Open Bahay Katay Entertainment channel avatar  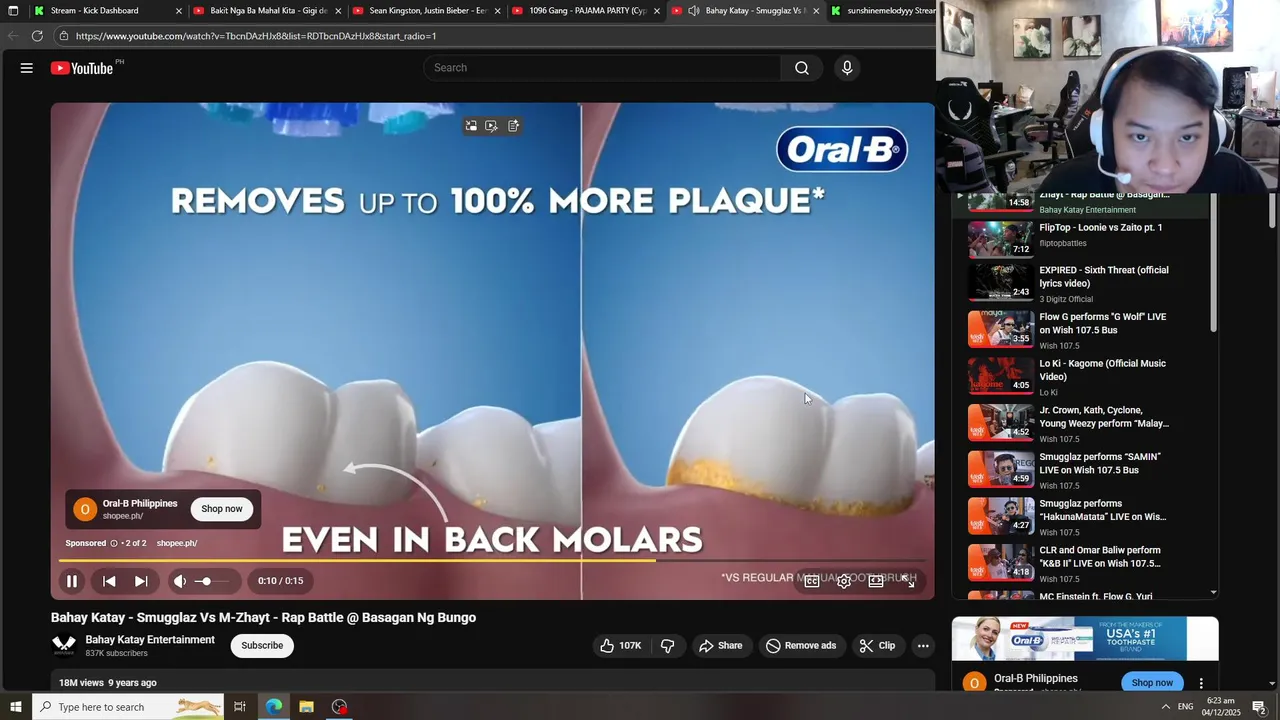[64, 646]
